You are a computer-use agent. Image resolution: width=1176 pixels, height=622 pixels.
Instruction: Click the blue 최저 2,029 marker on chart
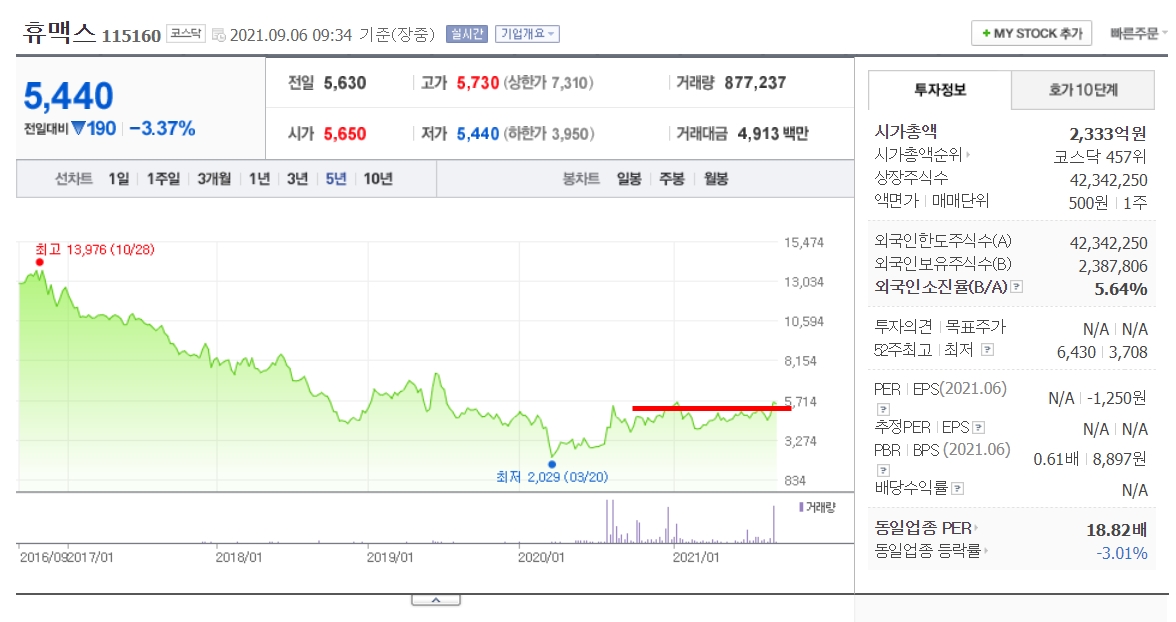click(x=552, y=464)
